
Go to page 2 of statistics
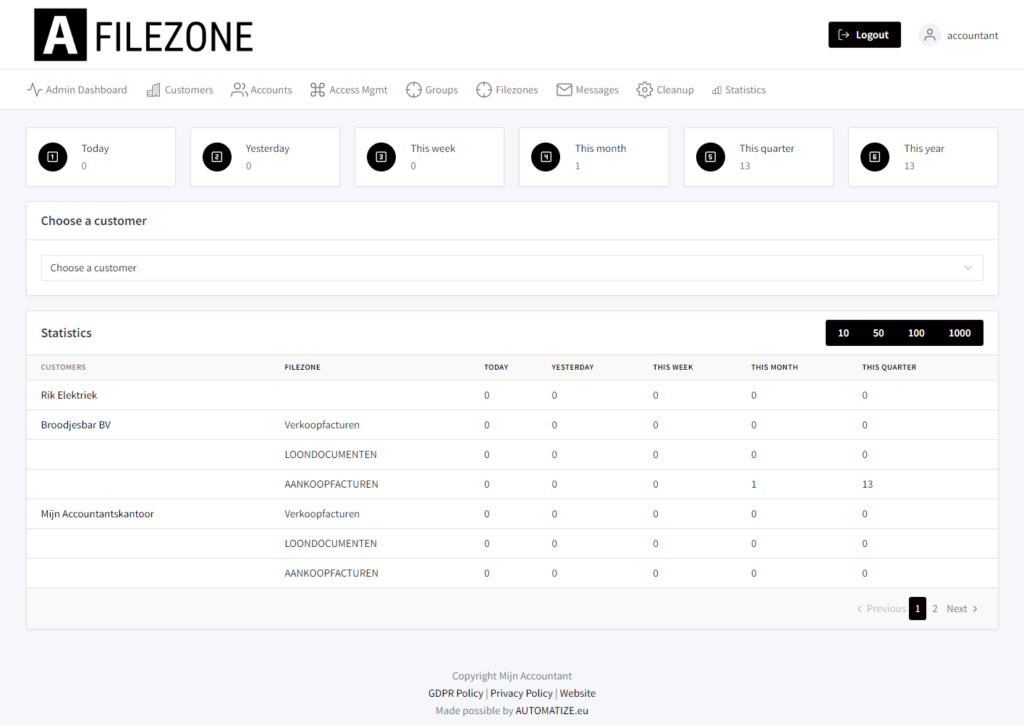(935, 609)
